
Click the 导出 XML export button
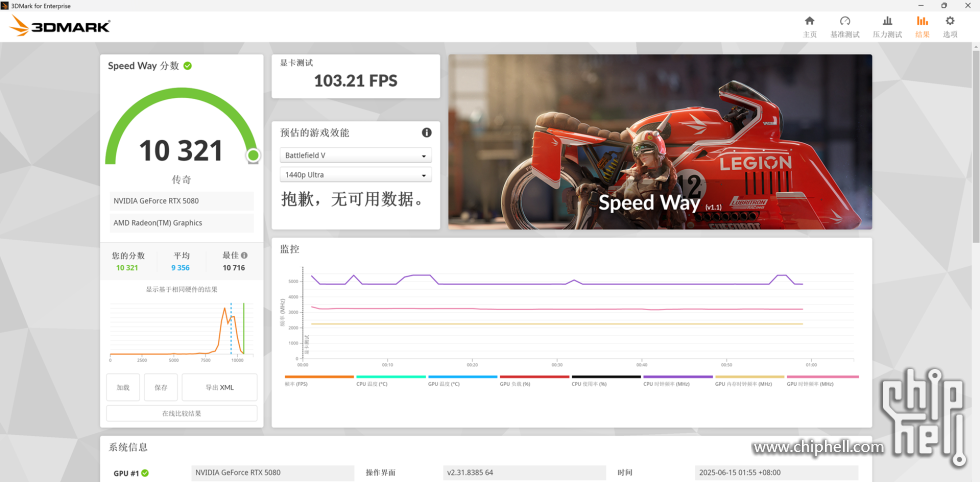tap(219, 388)
